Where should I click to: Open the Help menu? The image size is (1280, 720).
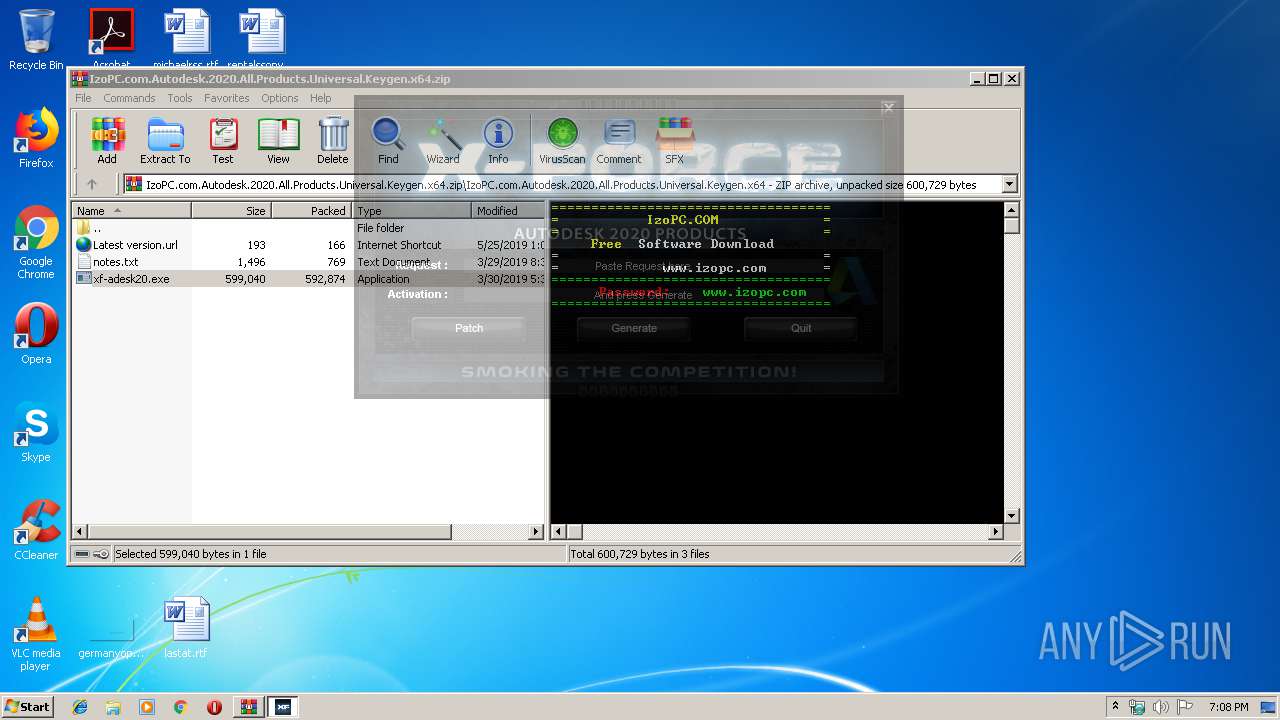(x=320, y=98)
